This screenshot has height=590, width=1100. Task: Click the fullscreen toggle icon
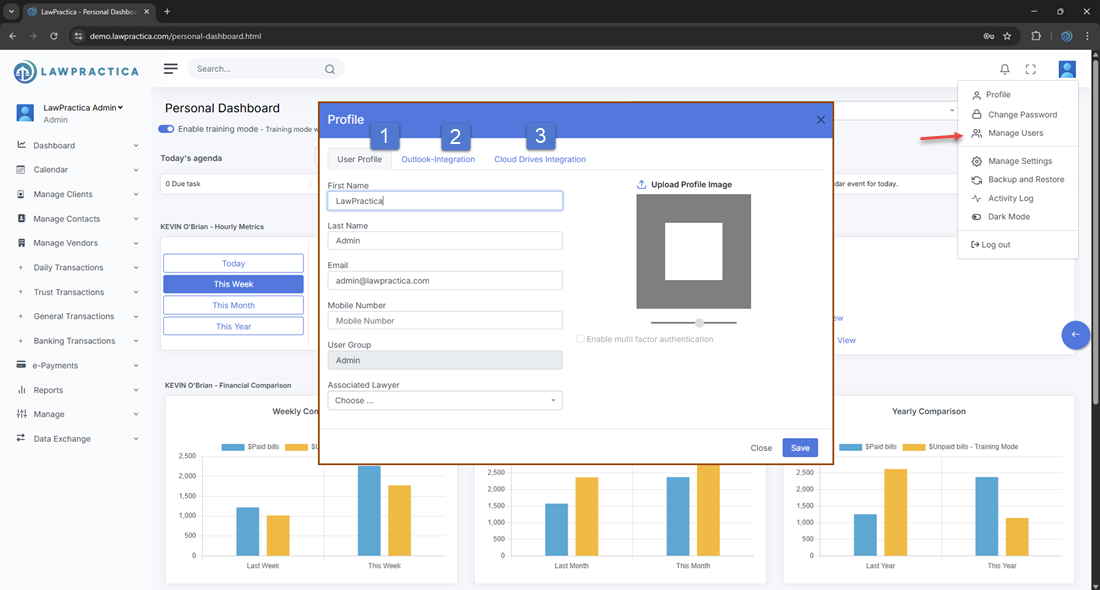coord(1031,69)
